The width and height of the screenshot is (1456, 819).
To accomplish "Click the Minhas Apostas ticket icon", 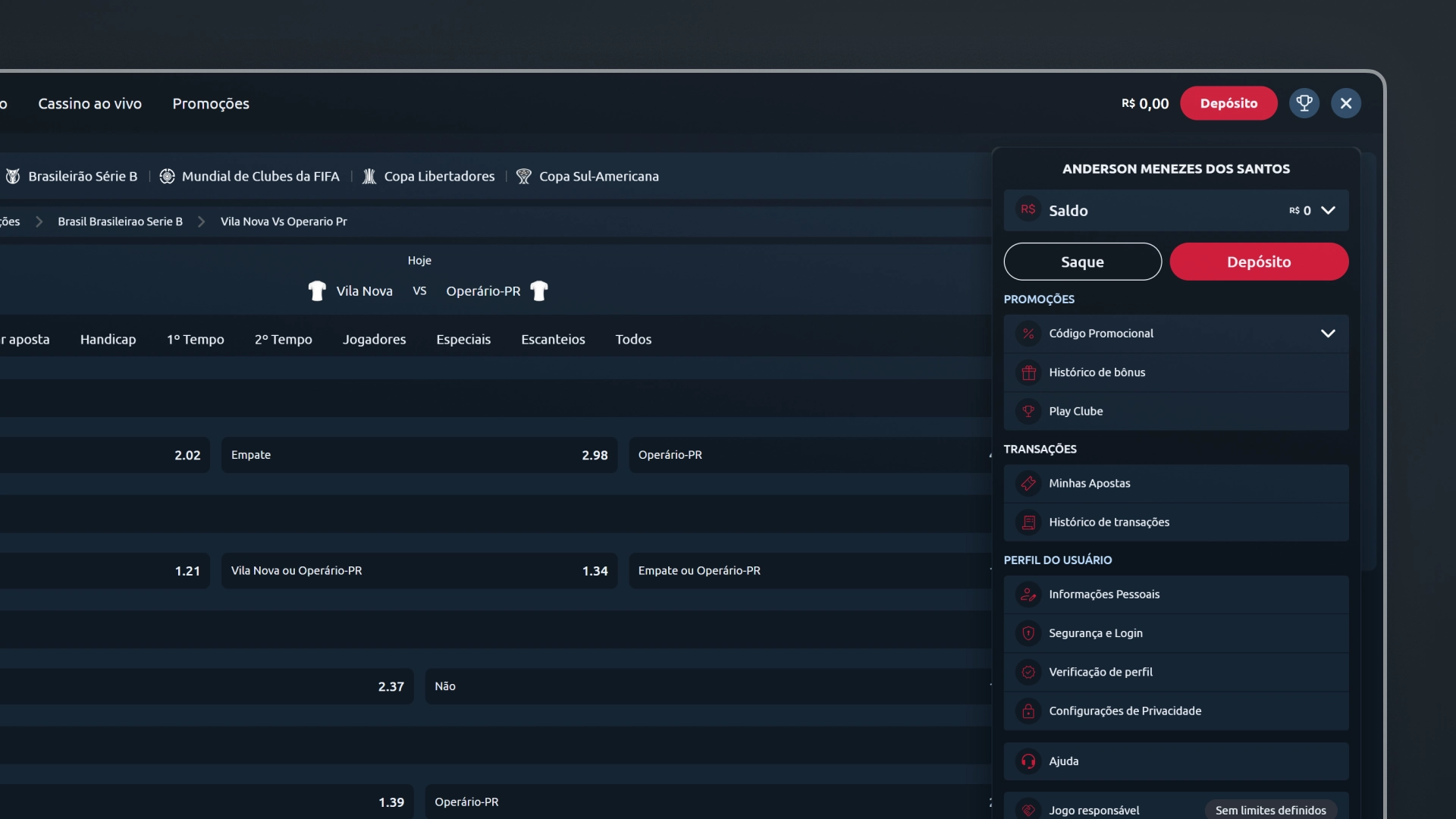I will tap(1028, 483).
